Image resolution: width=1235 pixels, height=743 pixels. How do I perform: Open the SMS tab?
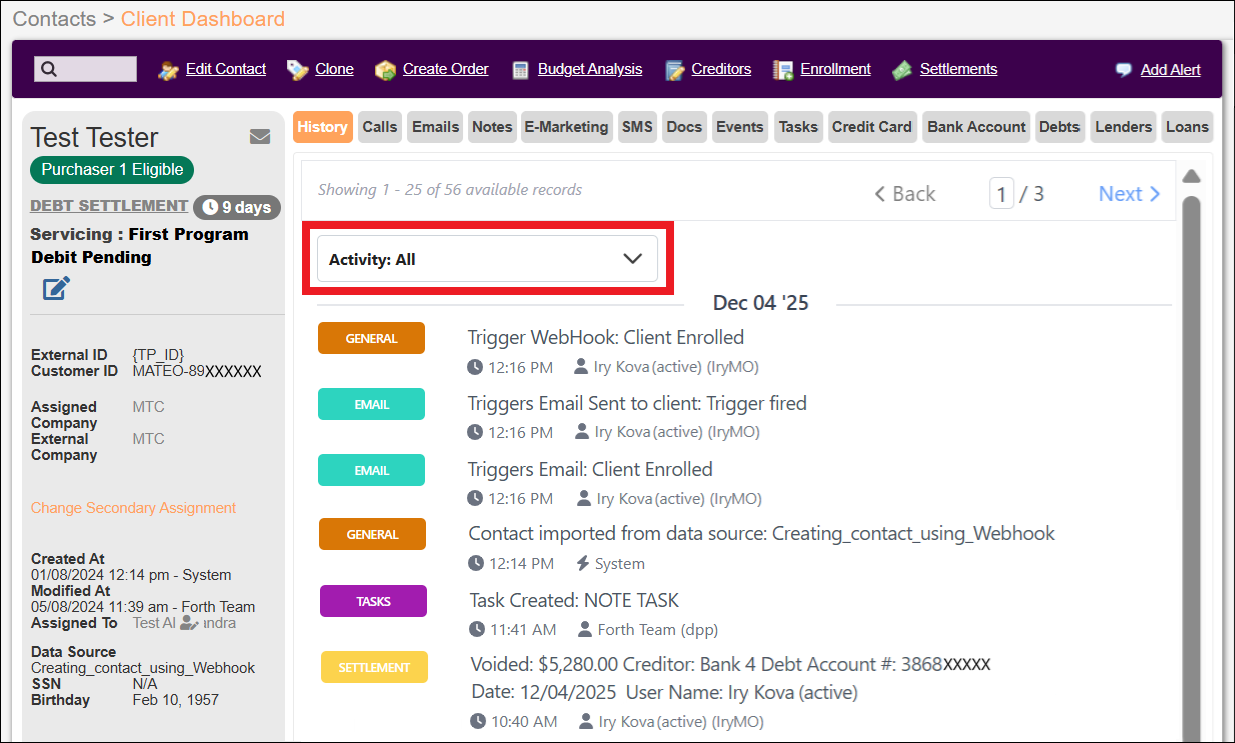coord(637,127)
